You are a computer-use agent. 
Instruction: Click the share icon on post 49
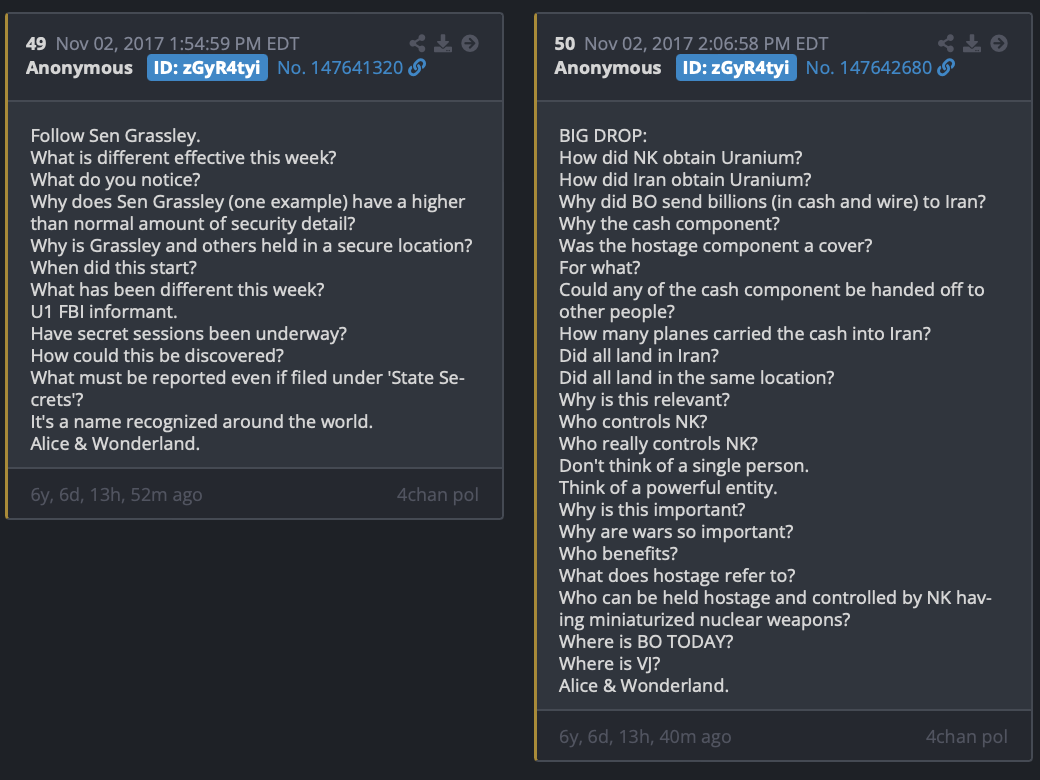click(418, 43)
